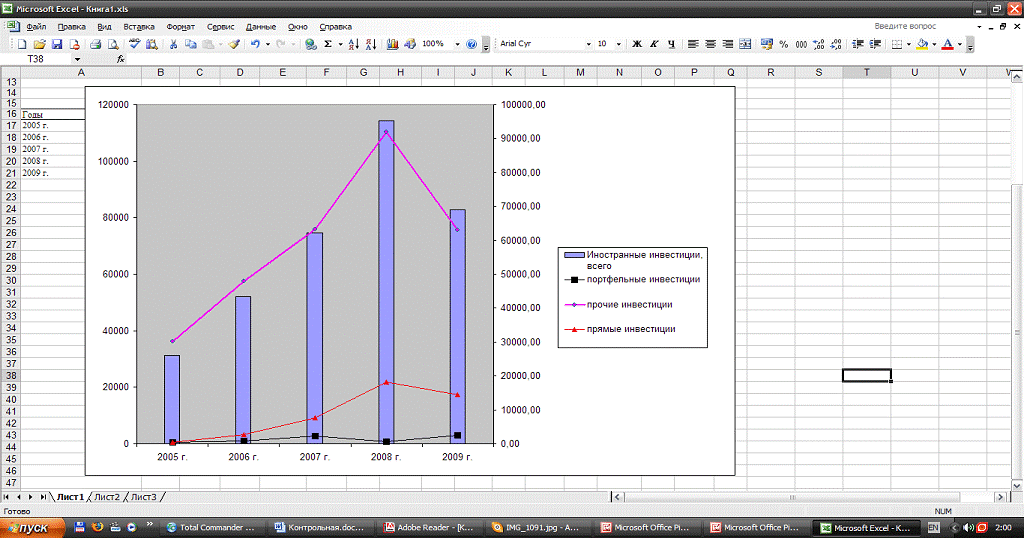Open the Вставка menu
The width and height of the screenshot is (1024, 538).
pos(139,26)
